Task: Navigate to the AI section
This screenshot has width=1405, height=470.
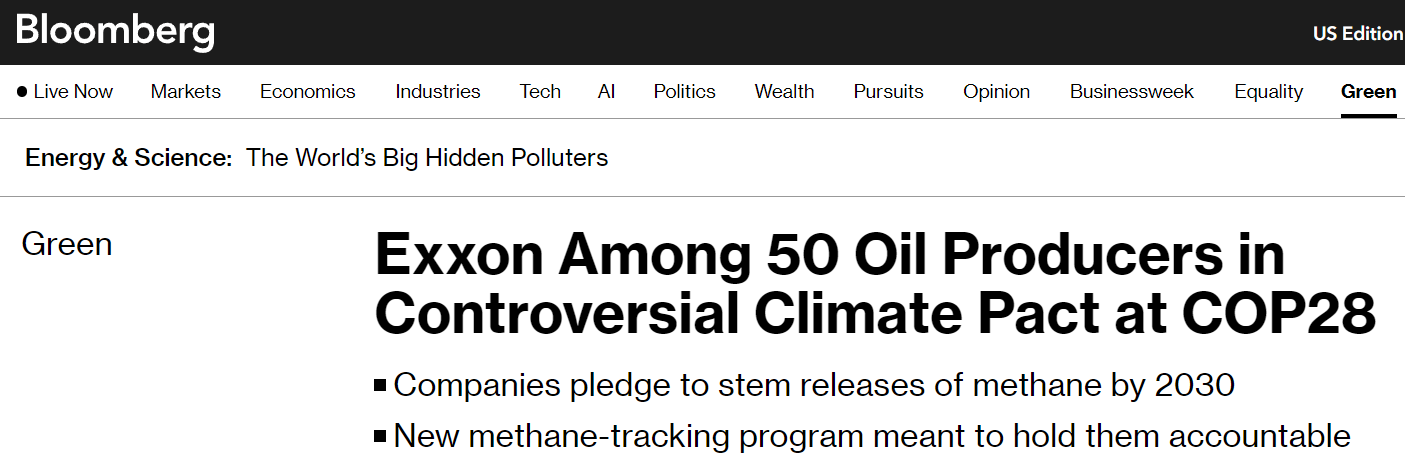Action: pyautogui.click(x=606, y=92)
